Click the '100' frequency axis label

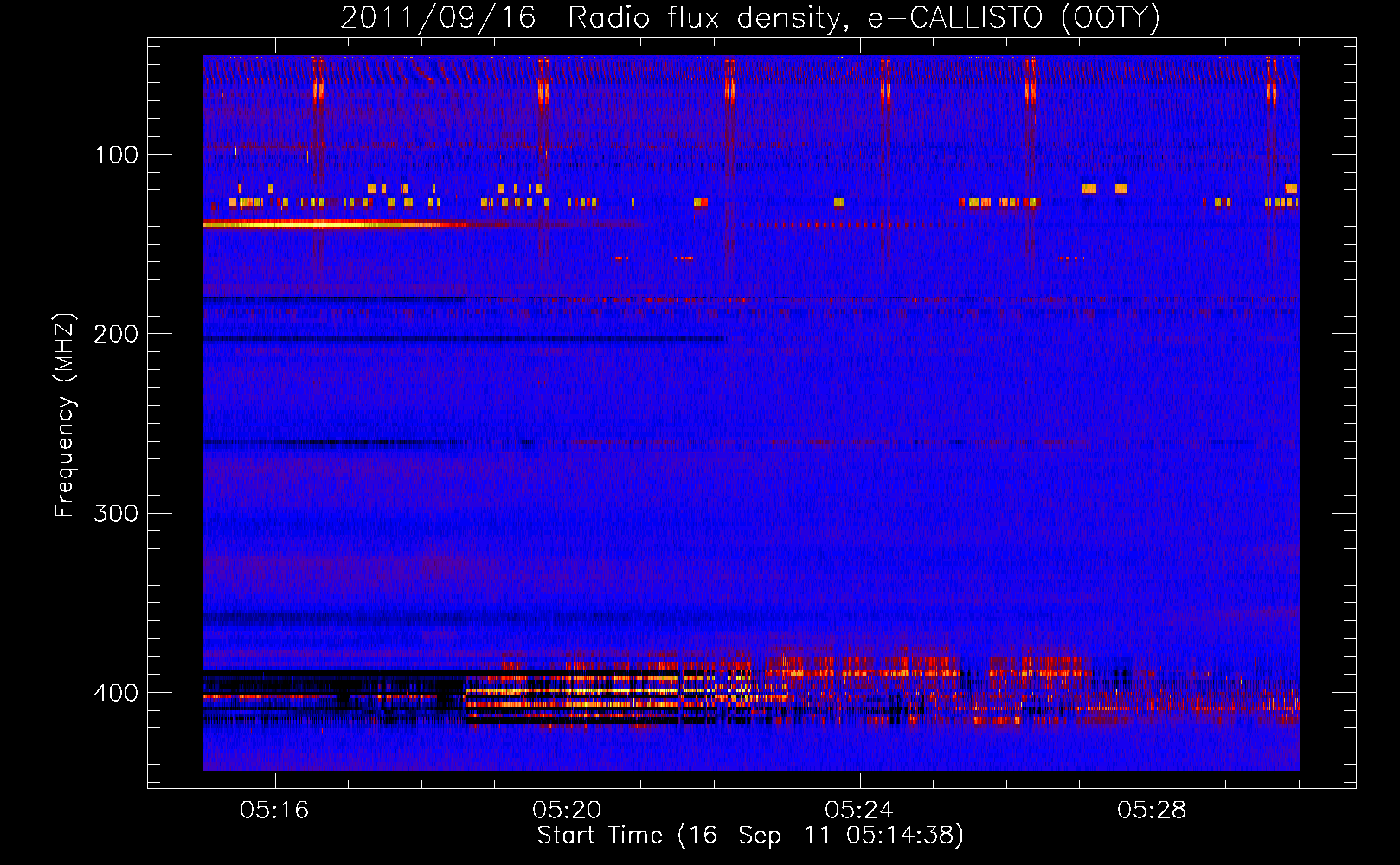click(x=117, y=156)
